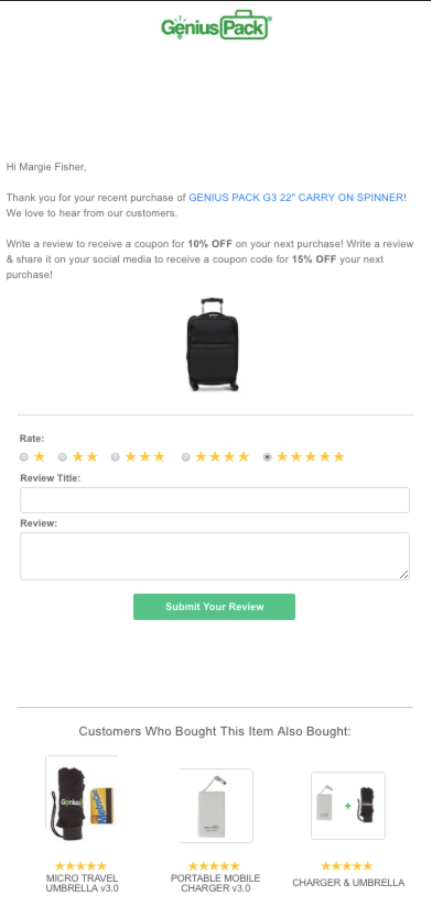Screen dimensions: 431x904
Task: Submit Your Review button
Action: tap(214, 607)
